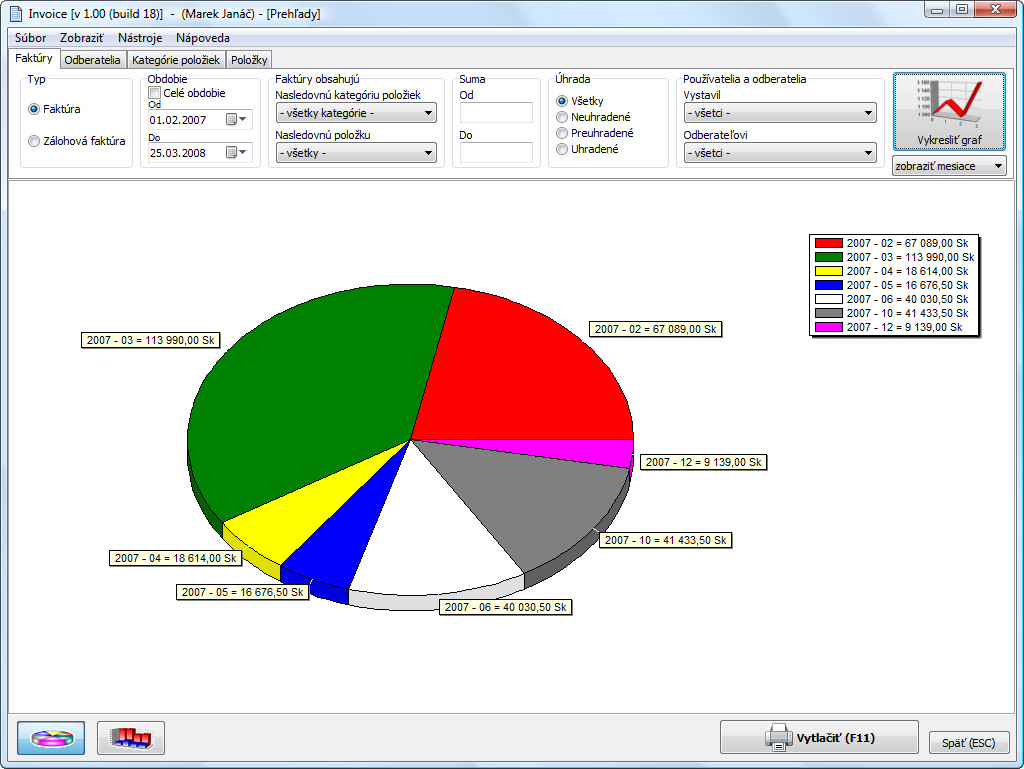1024x769 pixels.
Task: Open the Nasledovnú položku dropdown
Action: click(x=356, y=153)
